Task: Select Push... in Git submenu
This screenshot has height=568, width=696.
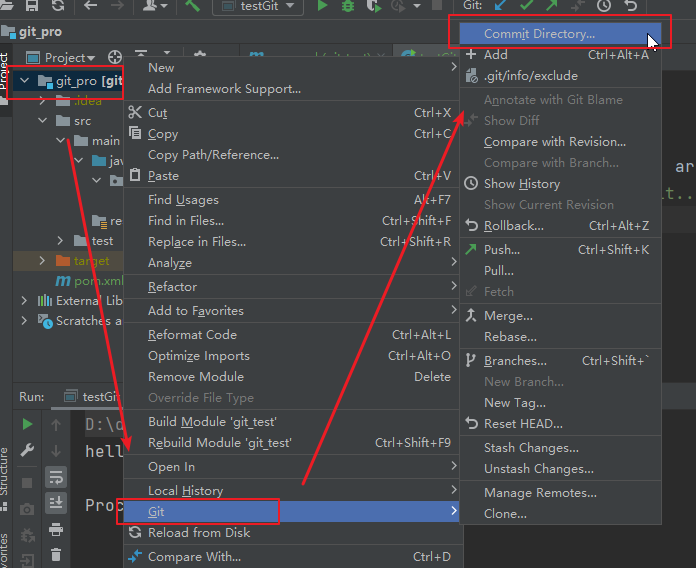Action: (561, 250)
